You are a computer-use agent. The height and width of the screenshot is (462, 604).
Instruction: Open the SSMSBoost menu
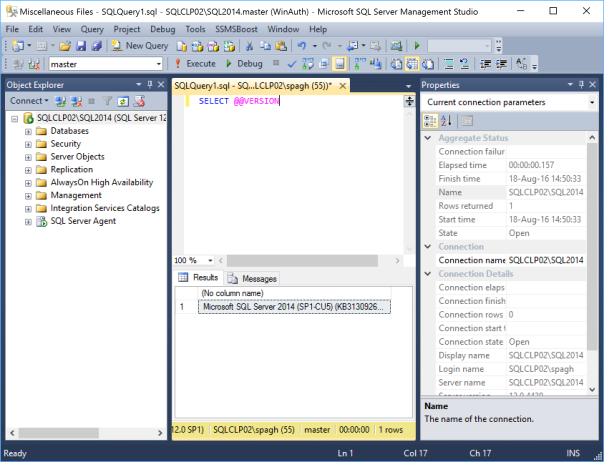(238, 30)
